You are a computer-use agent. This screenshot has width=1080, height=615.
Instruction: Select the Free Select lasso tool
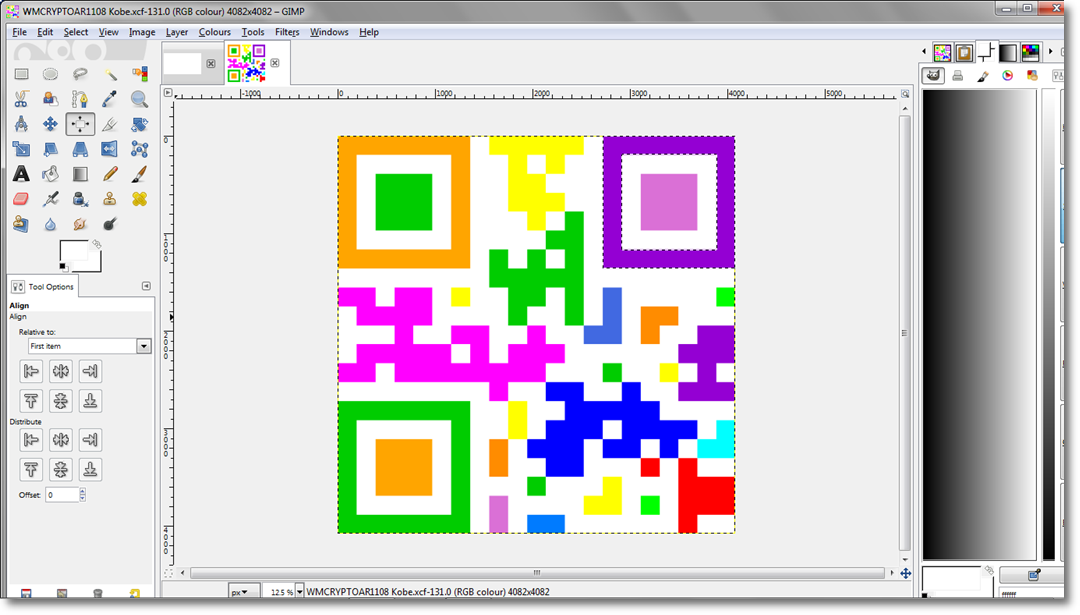[x=80, y=74]
